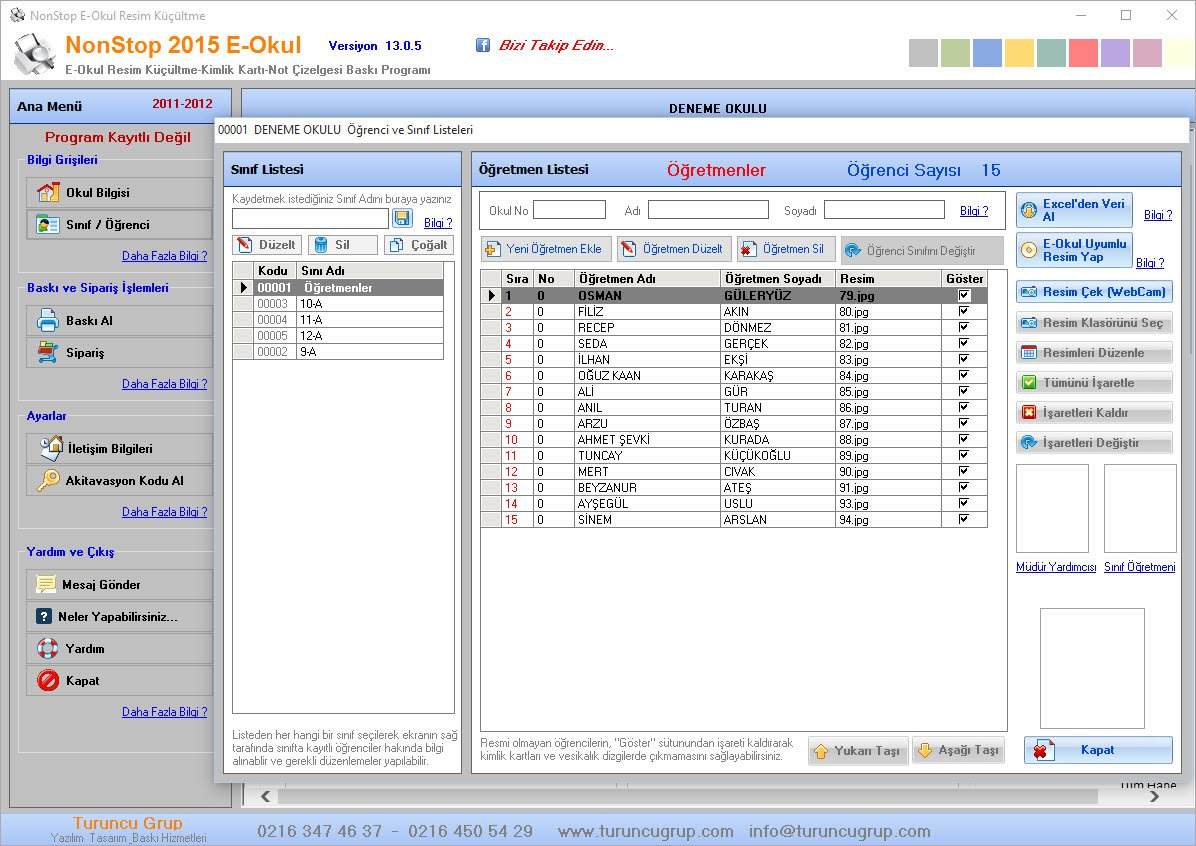Viewport: 1196px width, 846px height.
Task: Open the Sınıf / Öğrenci menu item
Action: tap(120, 224)
